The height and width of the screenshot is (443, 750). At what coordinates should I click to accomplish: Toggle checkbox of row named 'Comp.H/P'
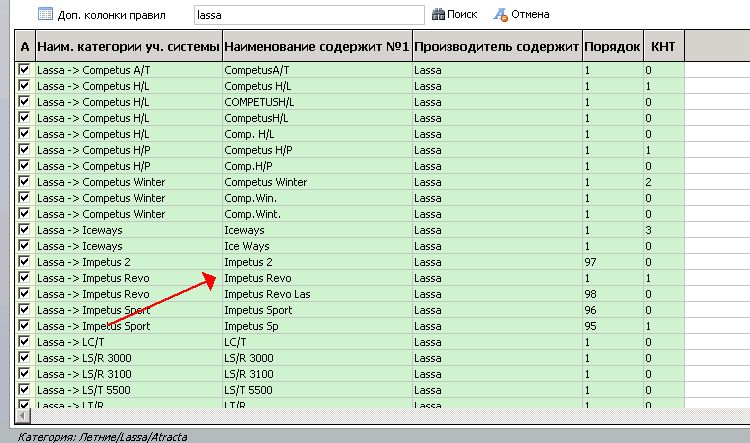click(24, 166)
